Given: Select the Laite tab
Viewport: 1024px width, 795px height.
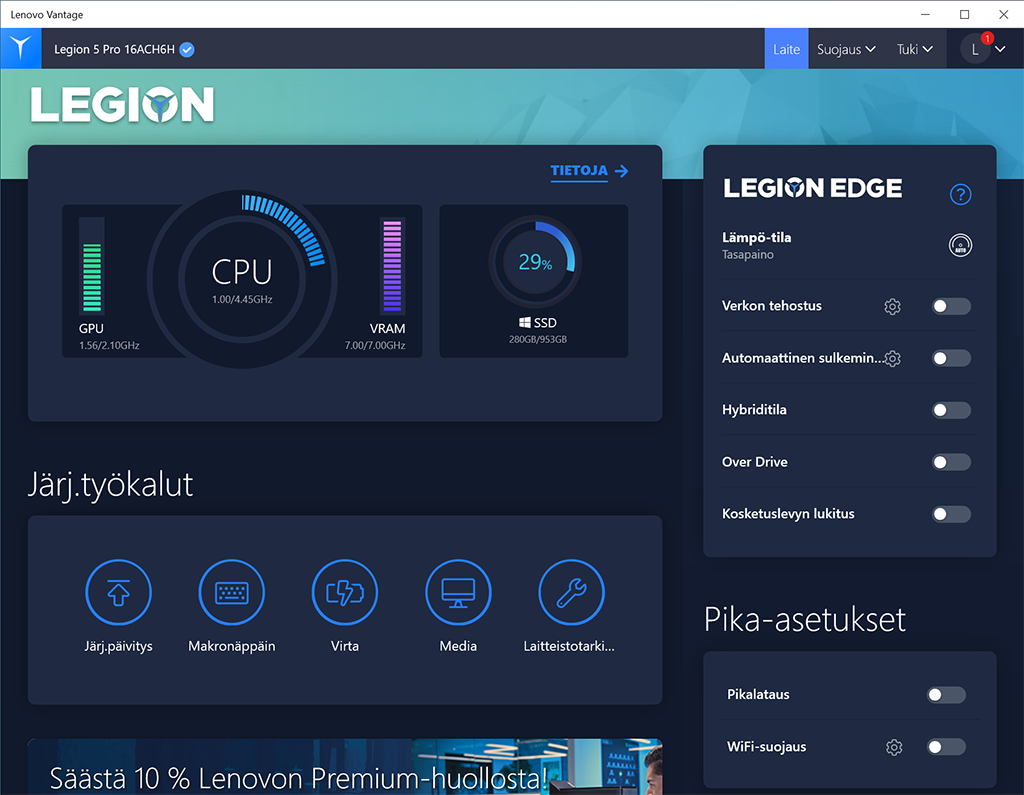Looking at the screenshot, I should click(786, 49).
